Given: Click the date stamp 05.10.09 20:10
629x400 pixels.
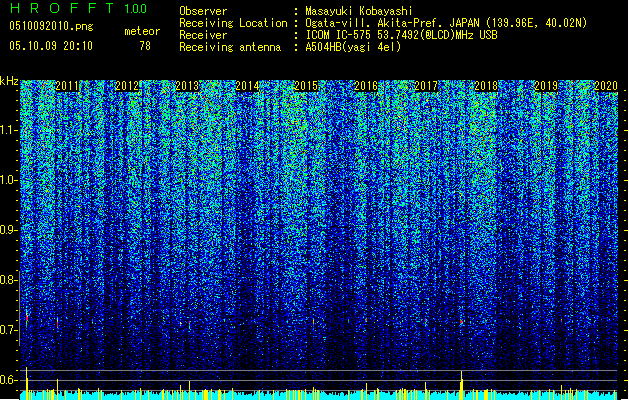Looking at the screenshot, I should [51, 46].
